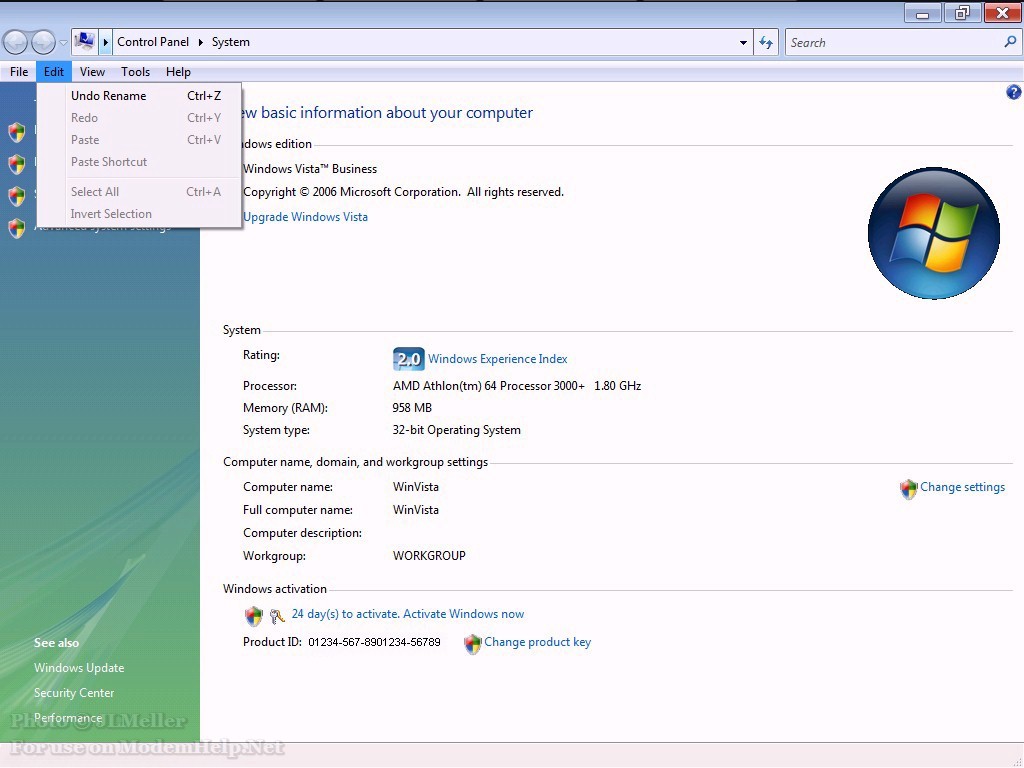
Task: Click the shield icon in Windows activation row
Action: click(253, 615)
